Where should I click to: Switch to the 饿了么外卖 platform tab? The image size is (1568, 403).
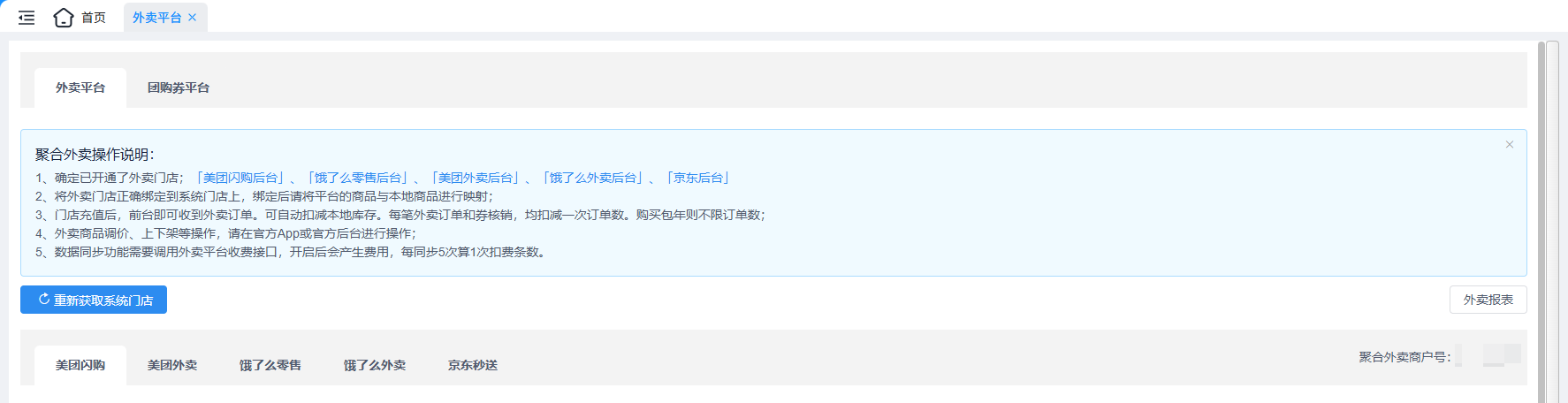coord(375,365)
